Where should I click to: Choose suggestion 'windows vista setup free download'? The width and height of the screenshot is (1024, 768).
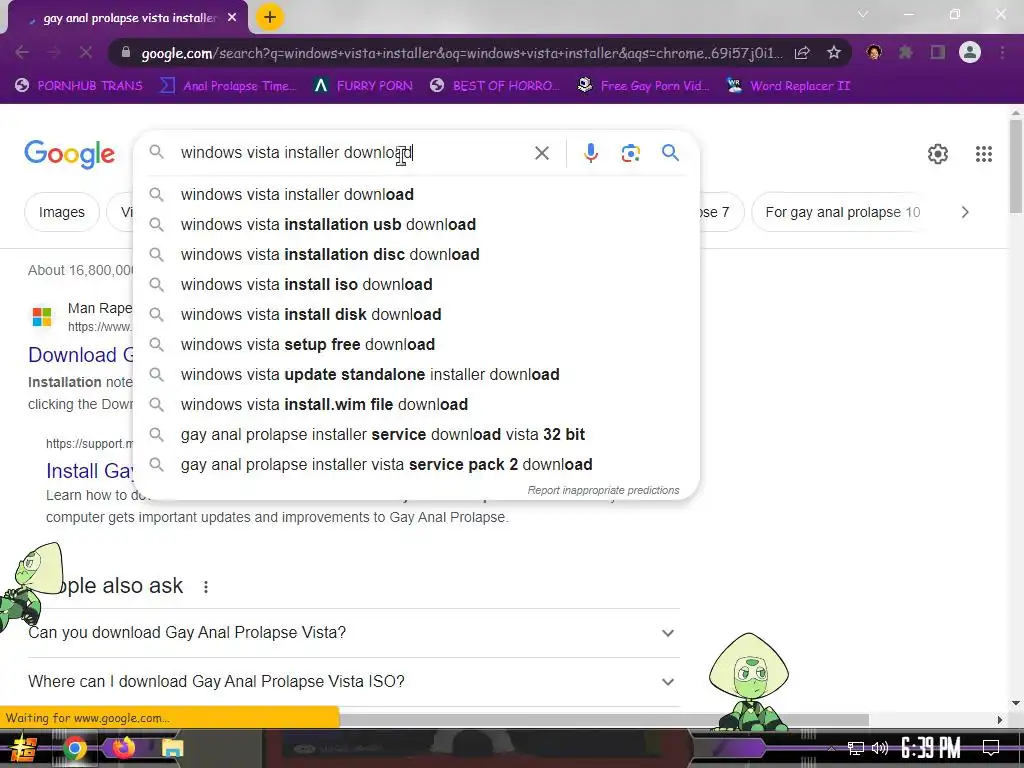[x=416, y=345]
